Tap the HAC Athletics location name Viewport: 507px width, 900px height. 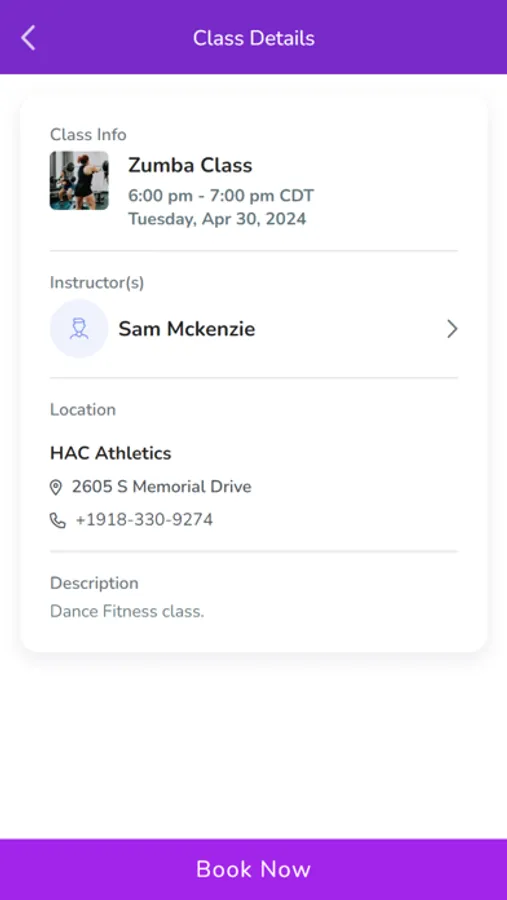point(110,453)
